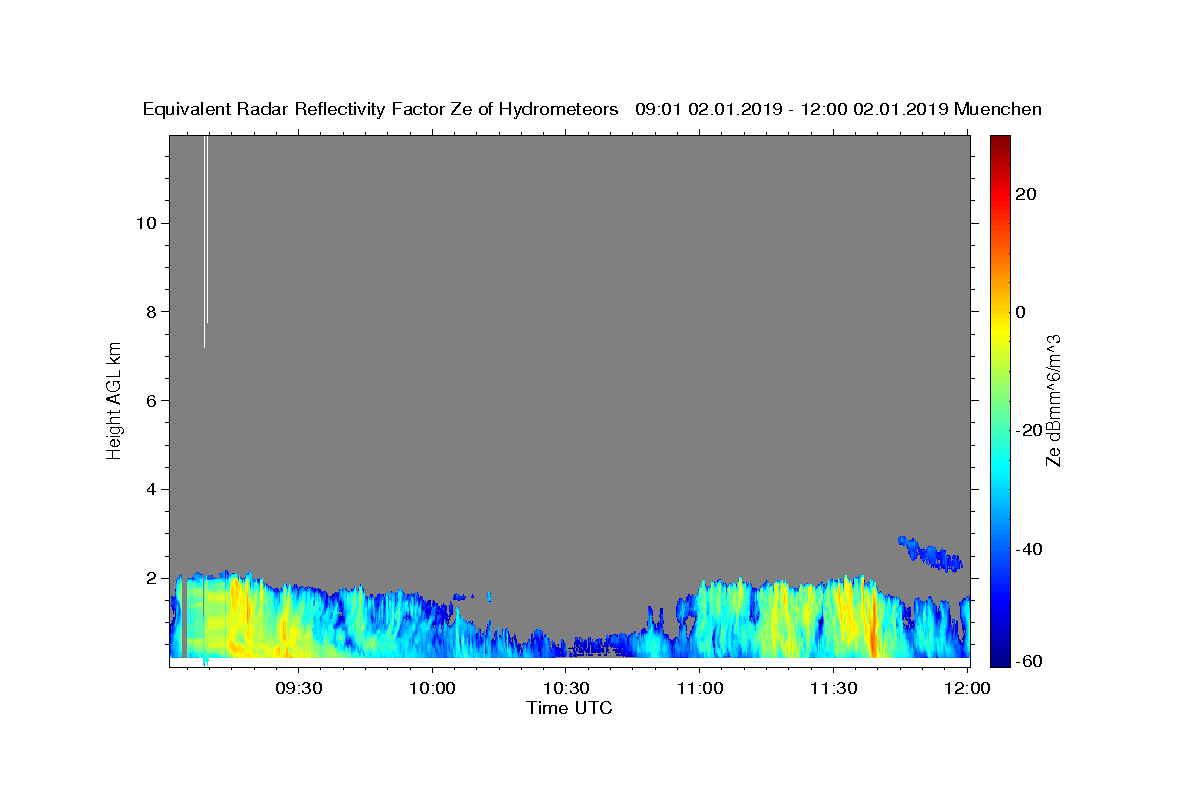Click the 10:00 time tick label
1200x800 pixels.
[x=433, y=688]
